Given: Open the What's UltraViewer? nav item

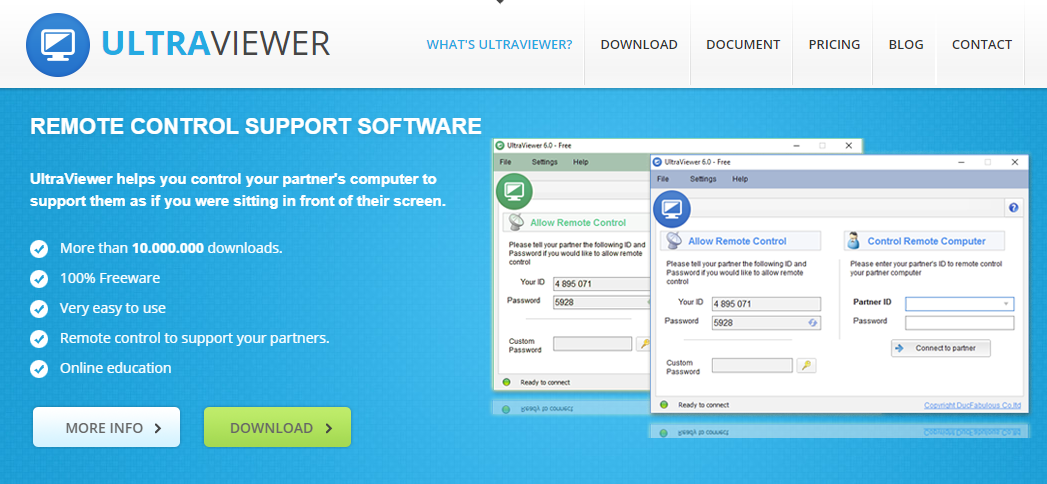Looking at the screenshot, I should point(499,45).
